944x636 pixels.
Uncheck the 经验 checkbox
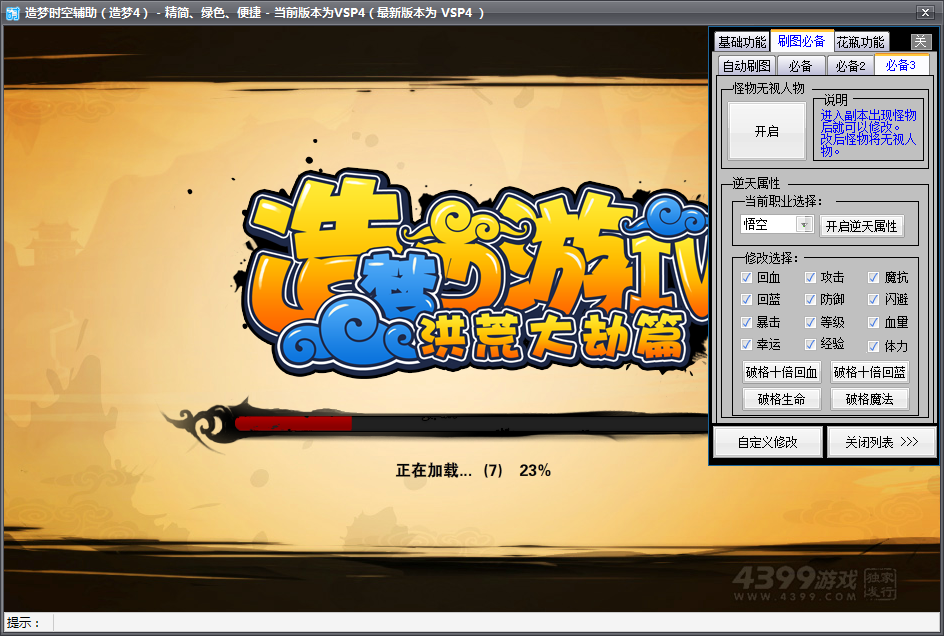point(810,344)
